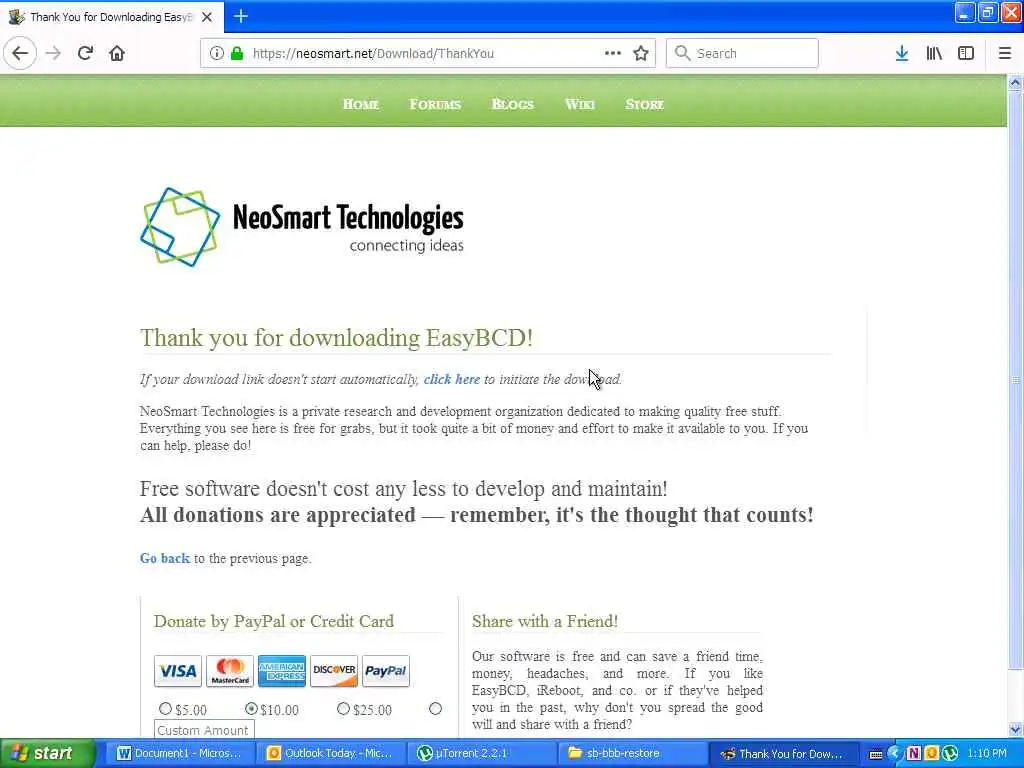
Task: Click the Firefox Thank You taskbar button
Action: click(784, 754)
